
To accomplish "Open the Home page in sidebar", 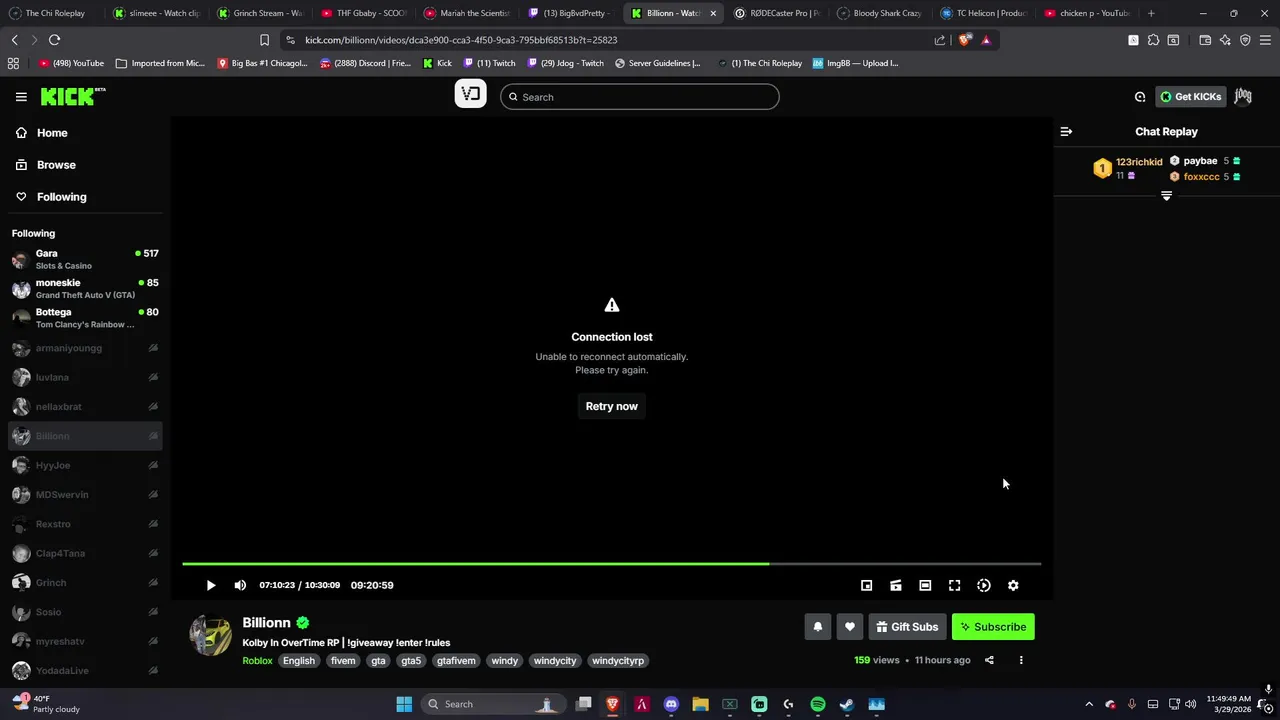I will coord(85,133).
